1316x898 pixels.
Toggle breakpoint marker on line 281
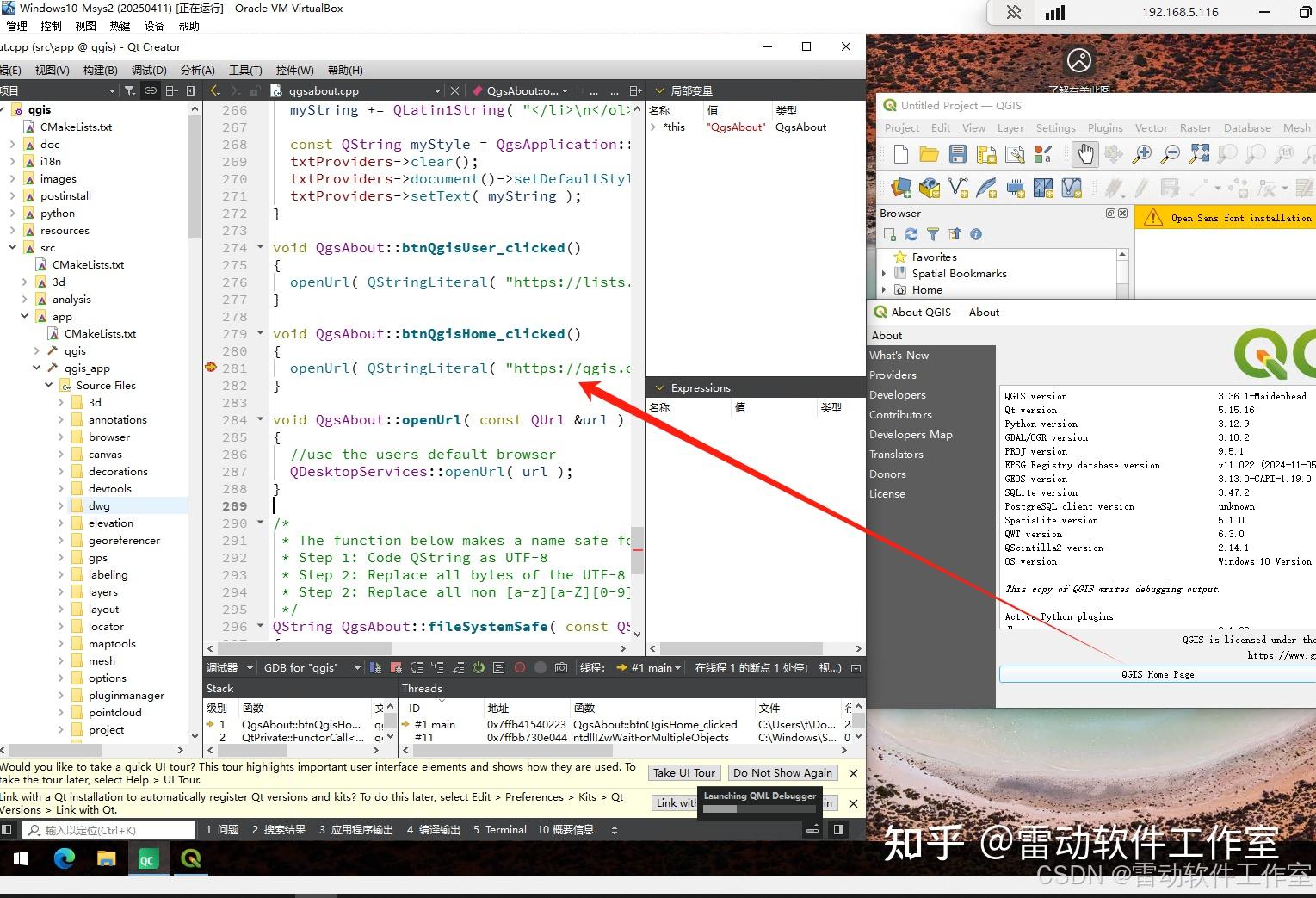[x=211, y=368]
